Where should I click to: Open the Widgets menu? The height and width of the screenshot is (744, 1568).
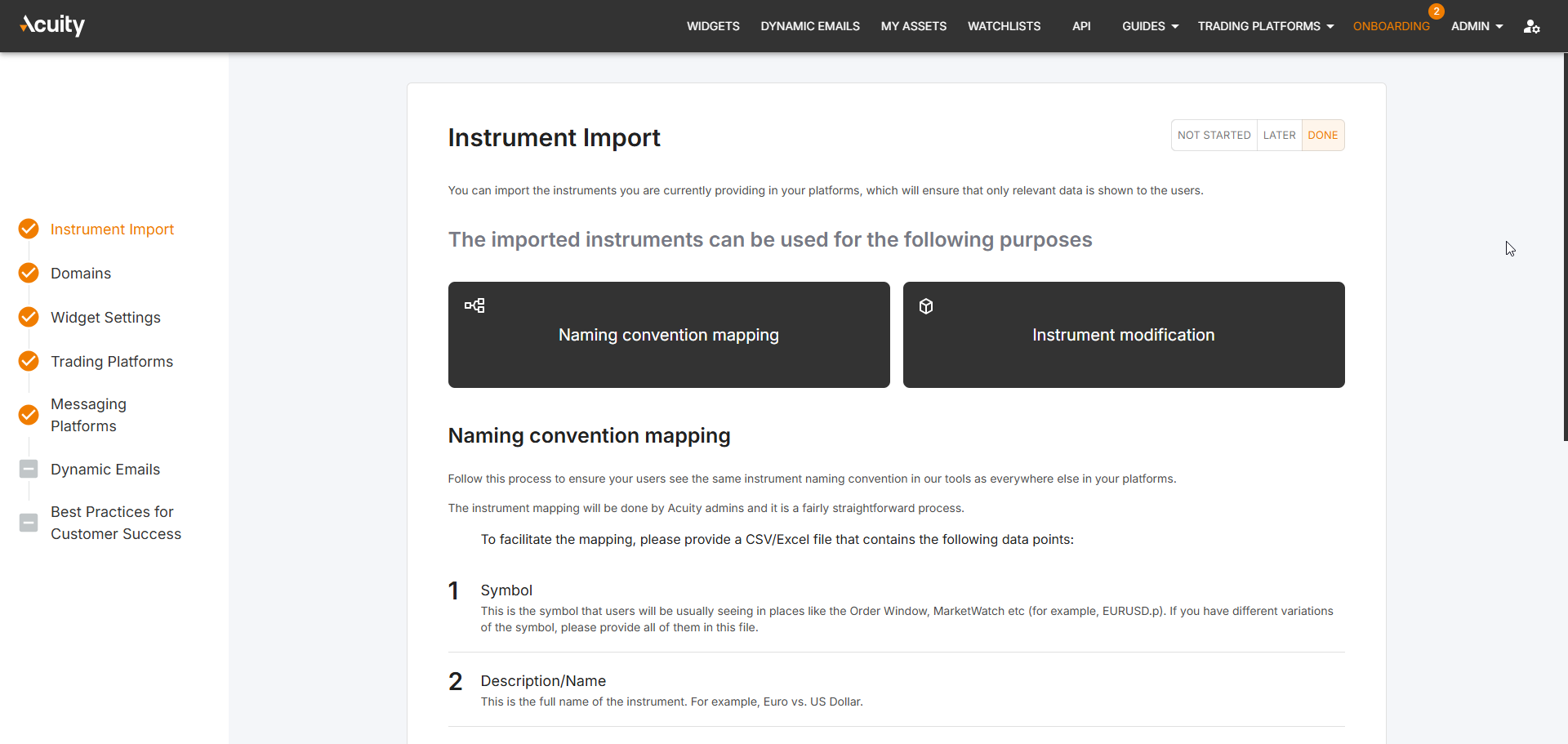pos(713,26)
